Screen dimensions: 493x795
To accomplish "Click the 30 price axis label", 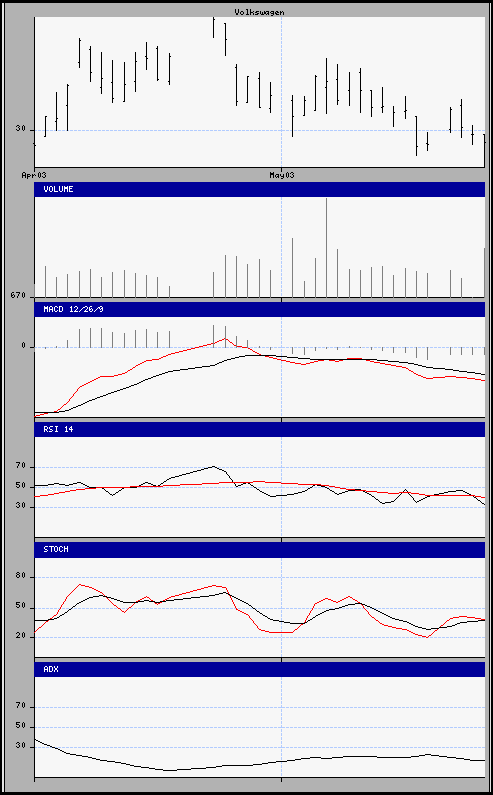I will coord(21,129).
